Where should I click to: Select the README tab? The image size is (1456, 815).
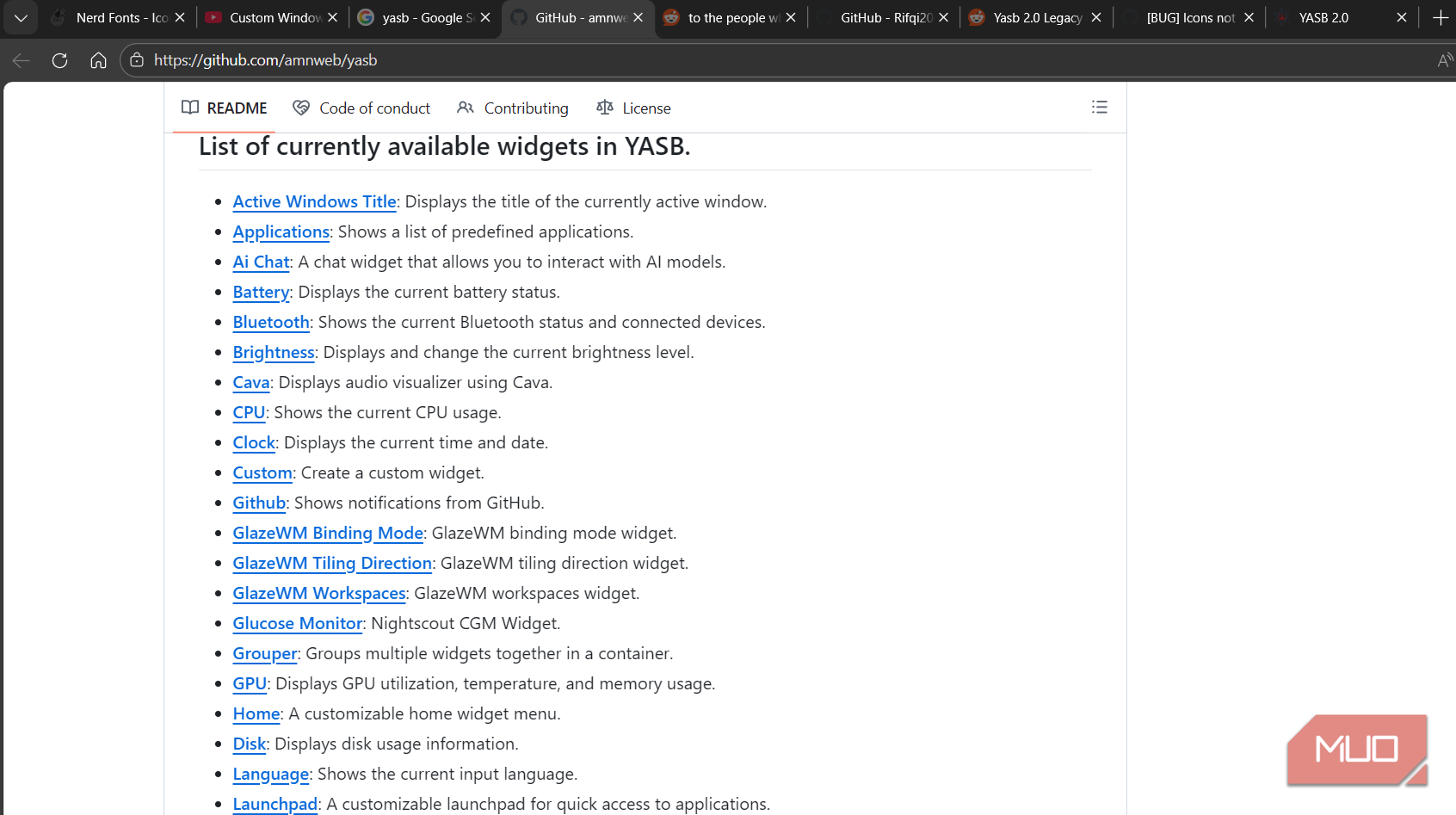[225, 108]
